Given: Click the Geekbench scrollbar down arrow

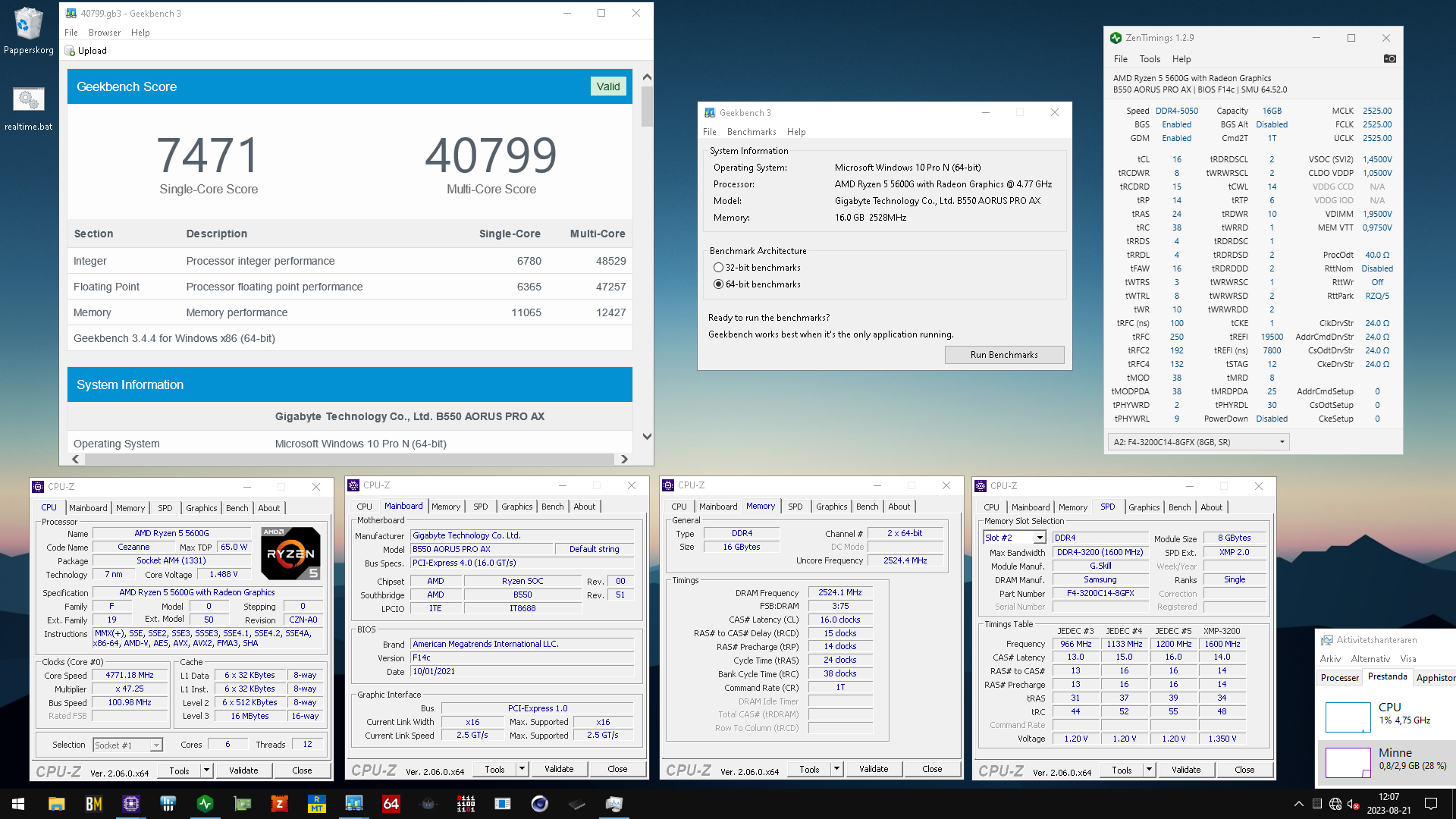Looking at the screenshot, I should click(647, 436).
